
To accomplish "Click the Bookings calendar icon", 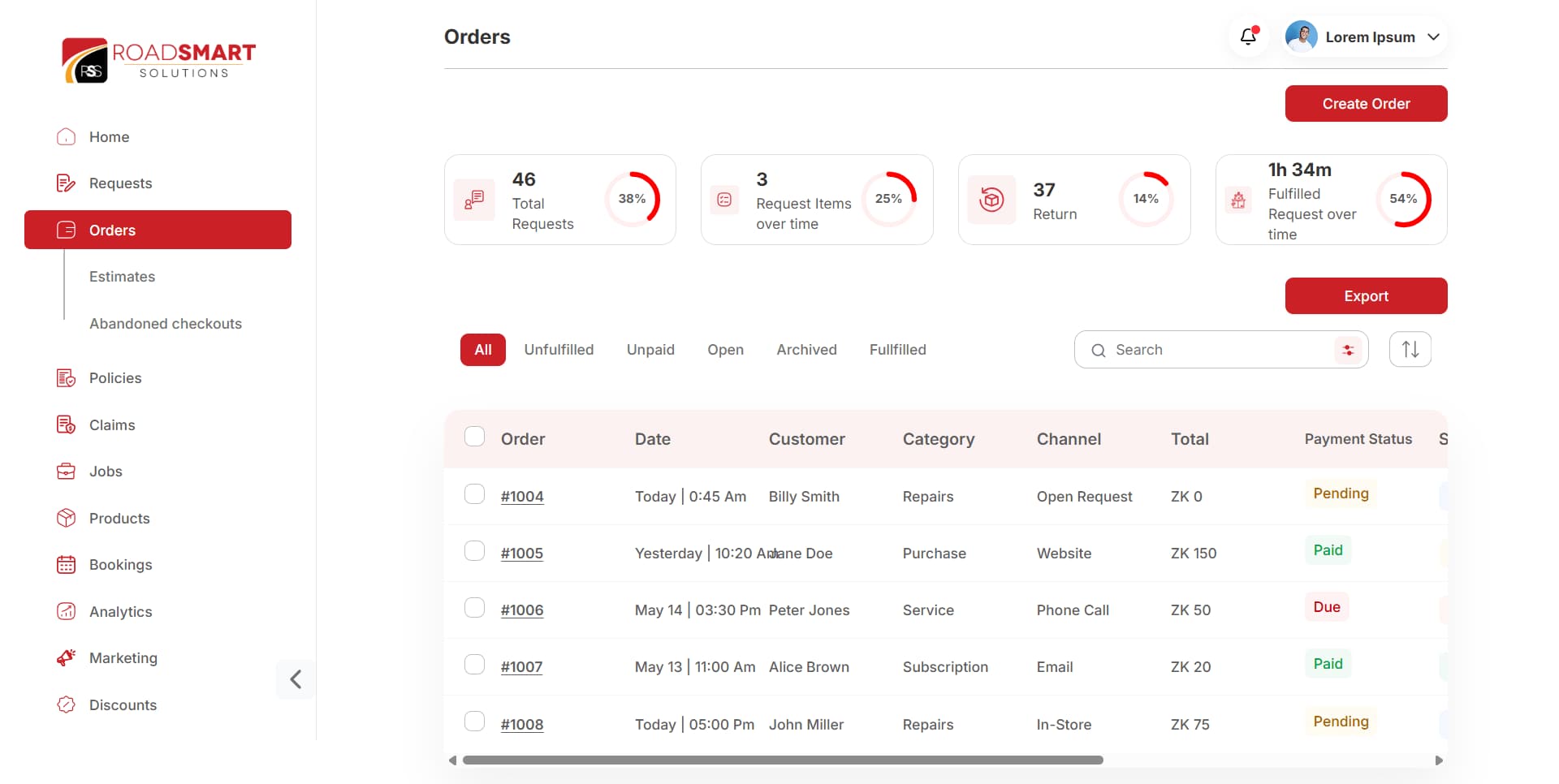I will tap(67, 565).
